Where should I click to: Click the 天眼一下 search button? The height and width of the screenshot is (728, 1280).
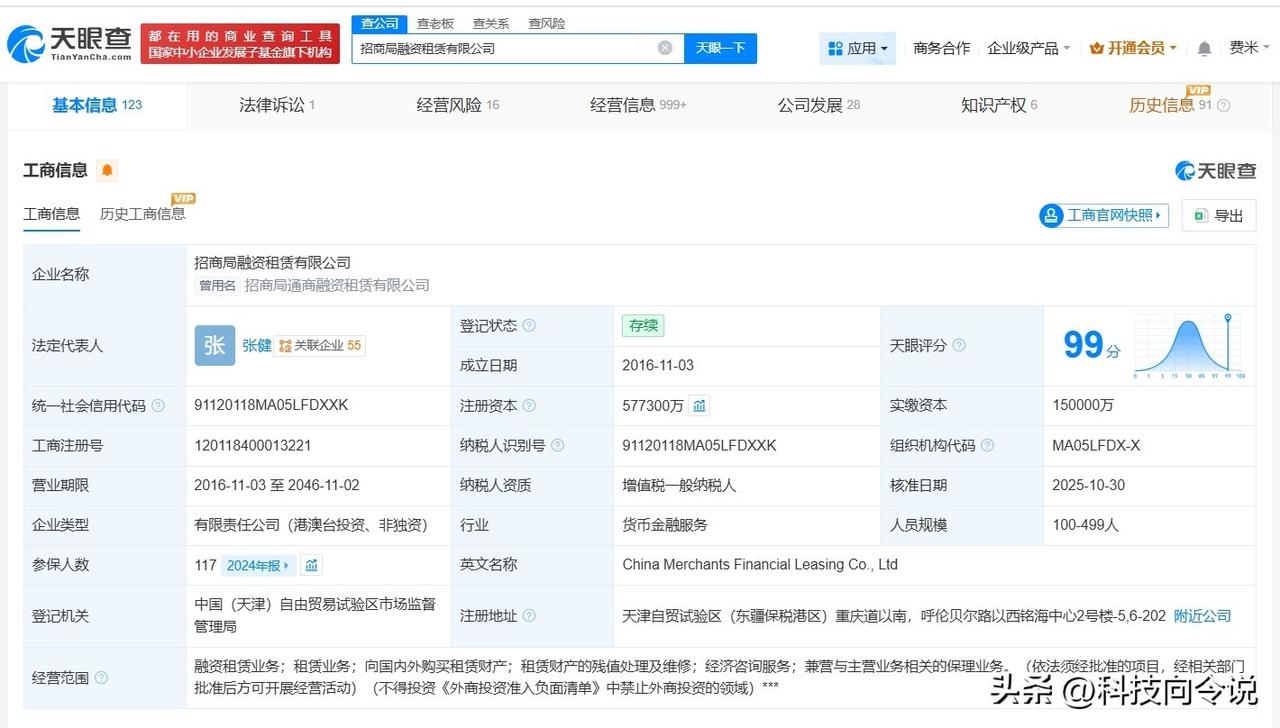(720, 48)
